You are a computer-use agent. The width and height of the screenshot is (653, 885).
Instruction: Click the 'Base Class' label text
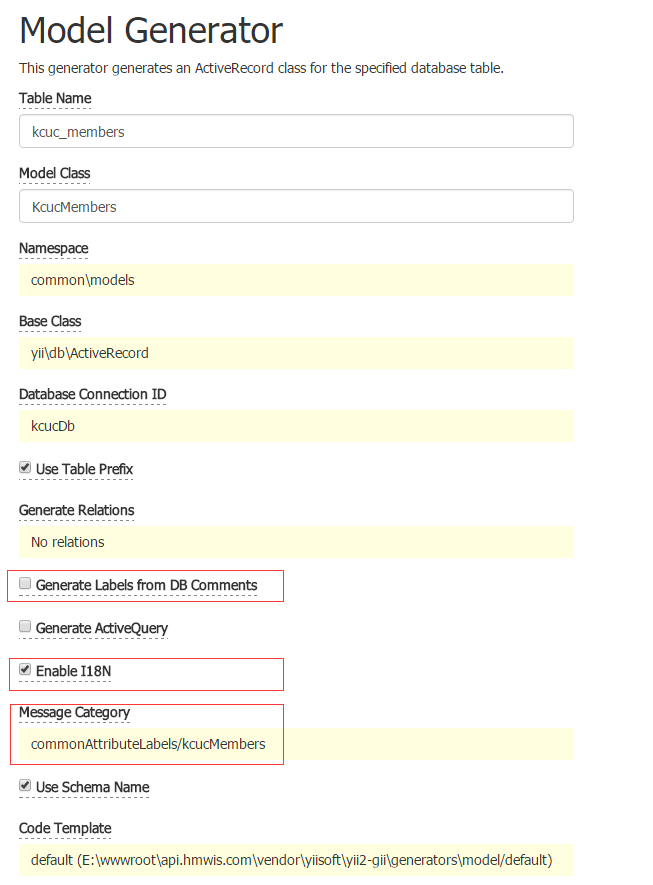pyautogui.click(x=50, y=321)
